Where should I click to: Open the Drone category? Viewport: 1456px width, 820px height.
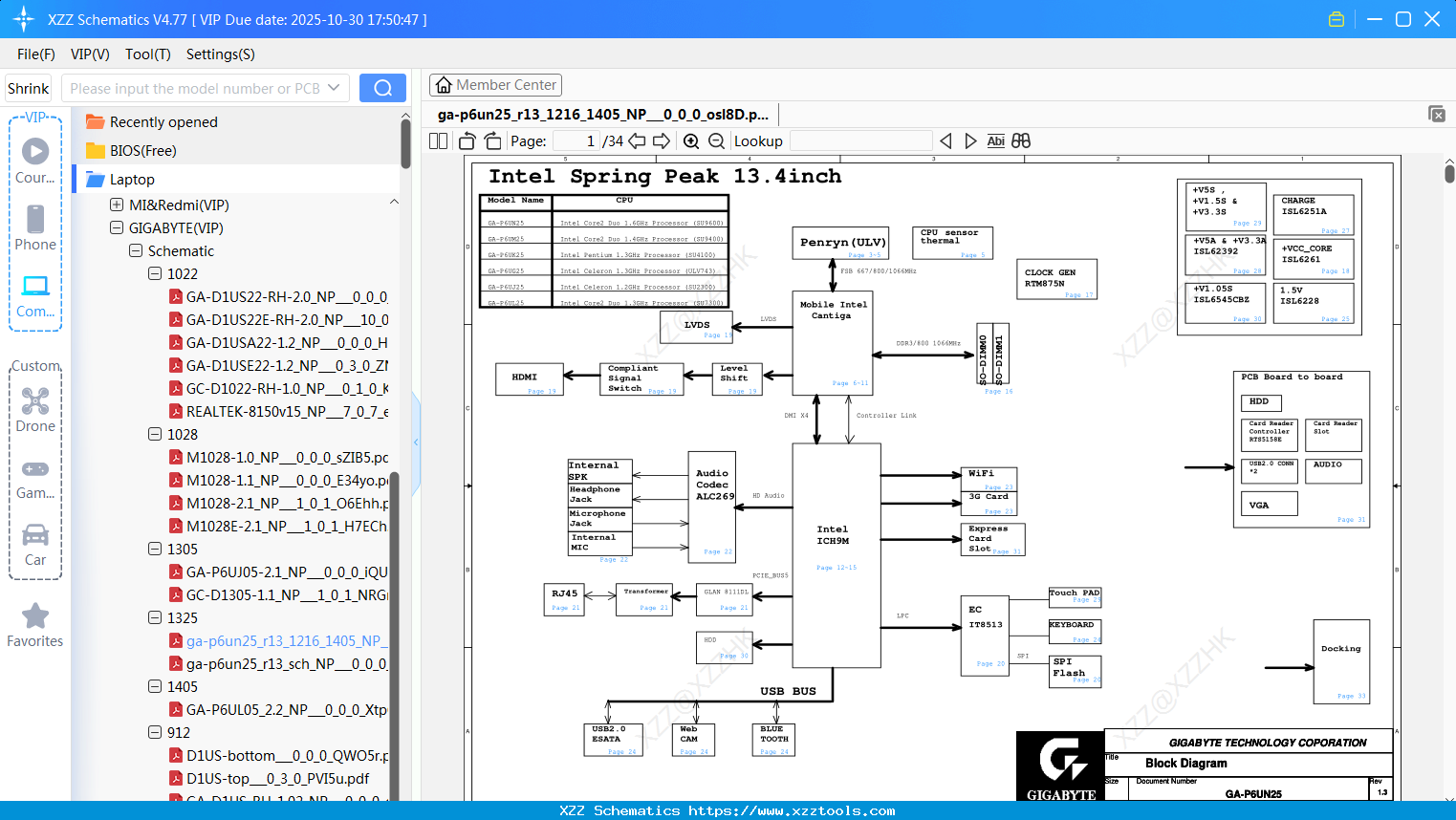(35, 409)
